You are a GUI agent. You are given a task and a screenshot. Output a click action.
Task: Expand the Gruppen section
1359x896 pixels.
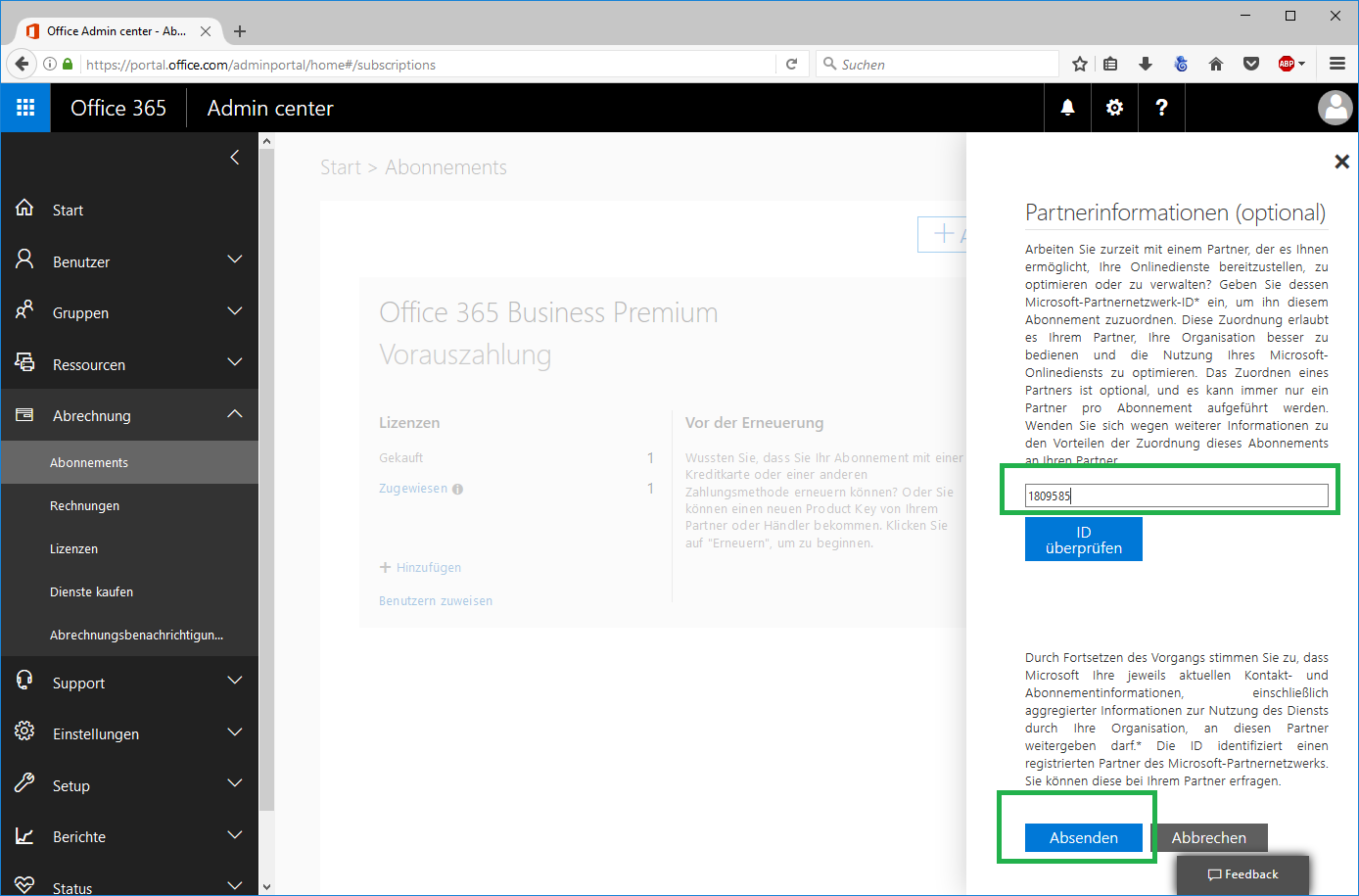[x=234, y=311]
